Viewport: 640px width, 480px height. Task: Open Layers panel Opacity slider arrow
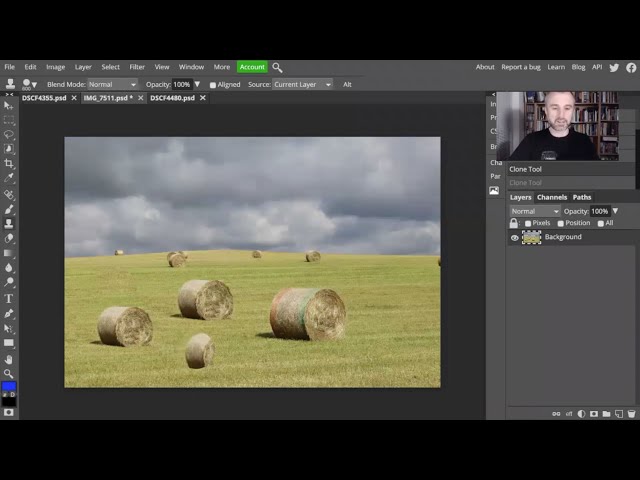pyautogui.click(x=615, y=211)
